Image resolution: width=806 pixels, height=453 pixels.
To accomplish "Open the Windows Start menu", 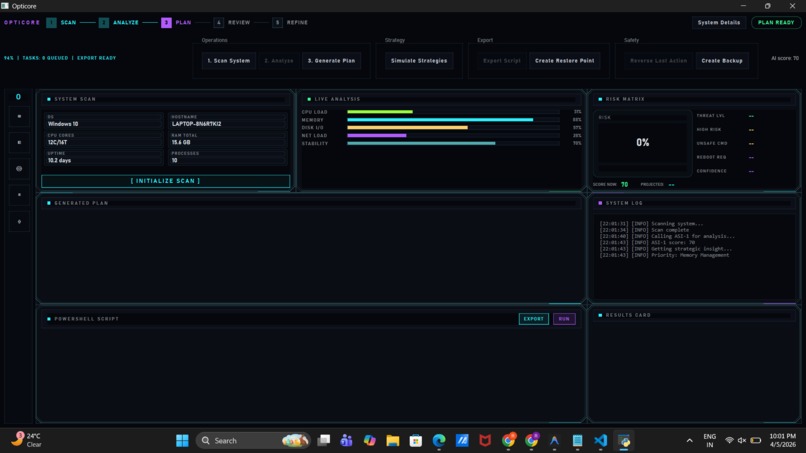I will 182,441.
